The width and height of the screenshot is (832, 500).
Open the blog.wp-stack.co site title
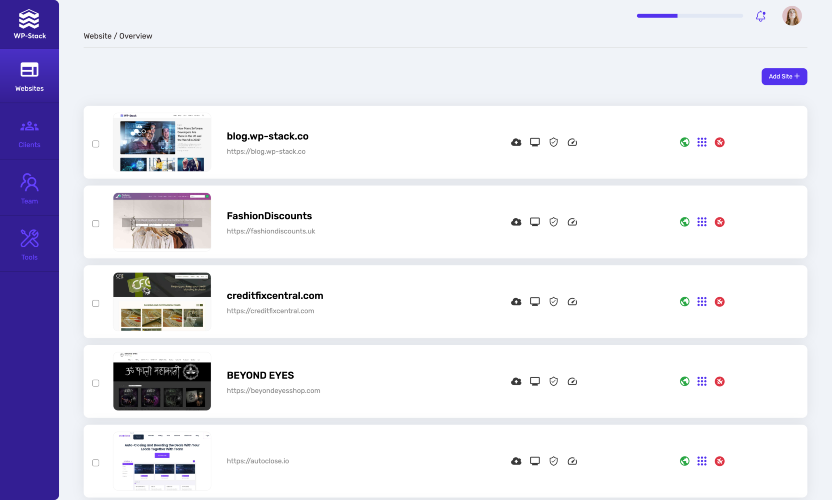[267, 136]
